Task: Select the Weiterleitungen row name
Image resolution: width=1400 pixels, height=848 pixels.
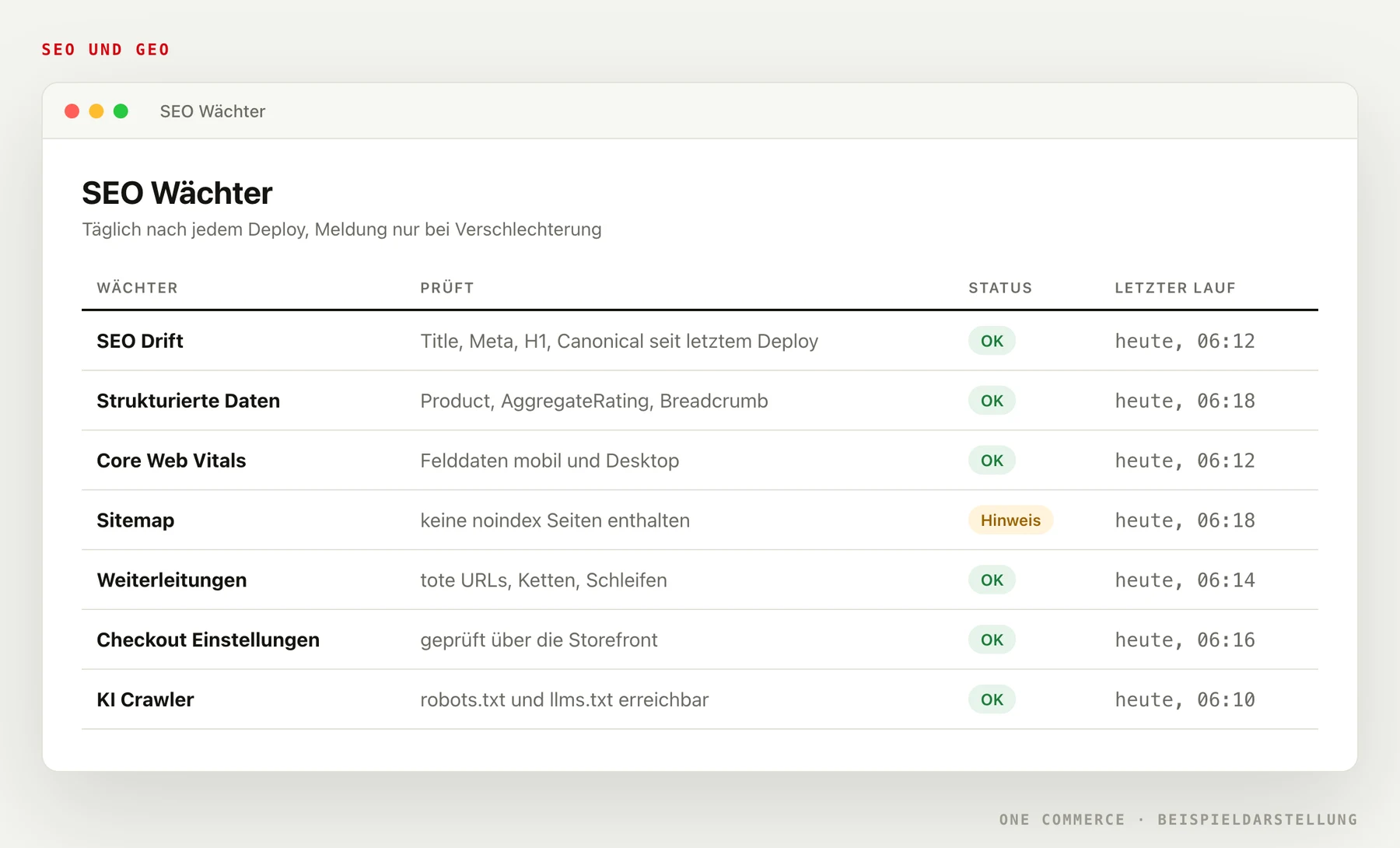Action: 172,580
